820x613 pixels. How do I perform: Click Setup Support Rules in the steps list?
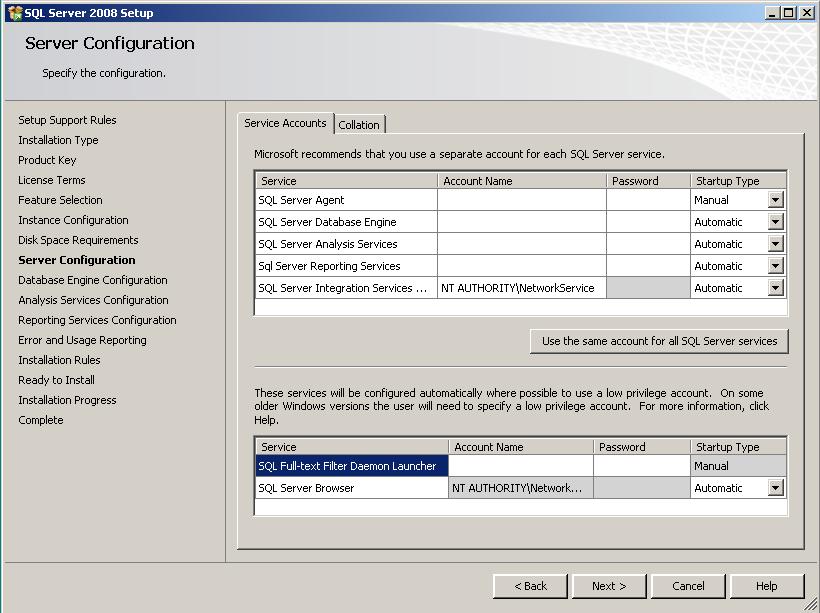coord(67,120)
